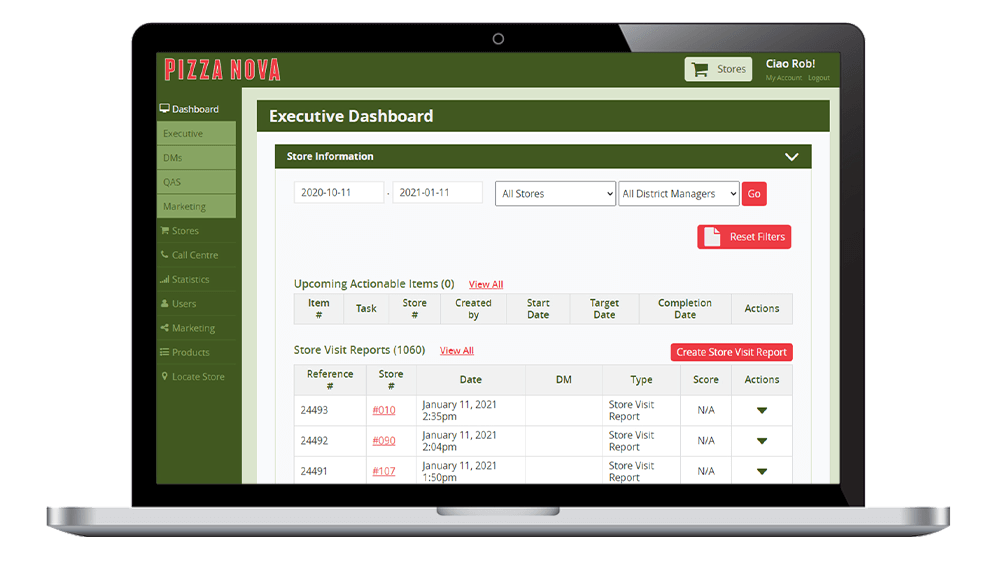The image size is (1000, 580).
Task: Open Statistics in the sidebar
Action: coord(190,280)
